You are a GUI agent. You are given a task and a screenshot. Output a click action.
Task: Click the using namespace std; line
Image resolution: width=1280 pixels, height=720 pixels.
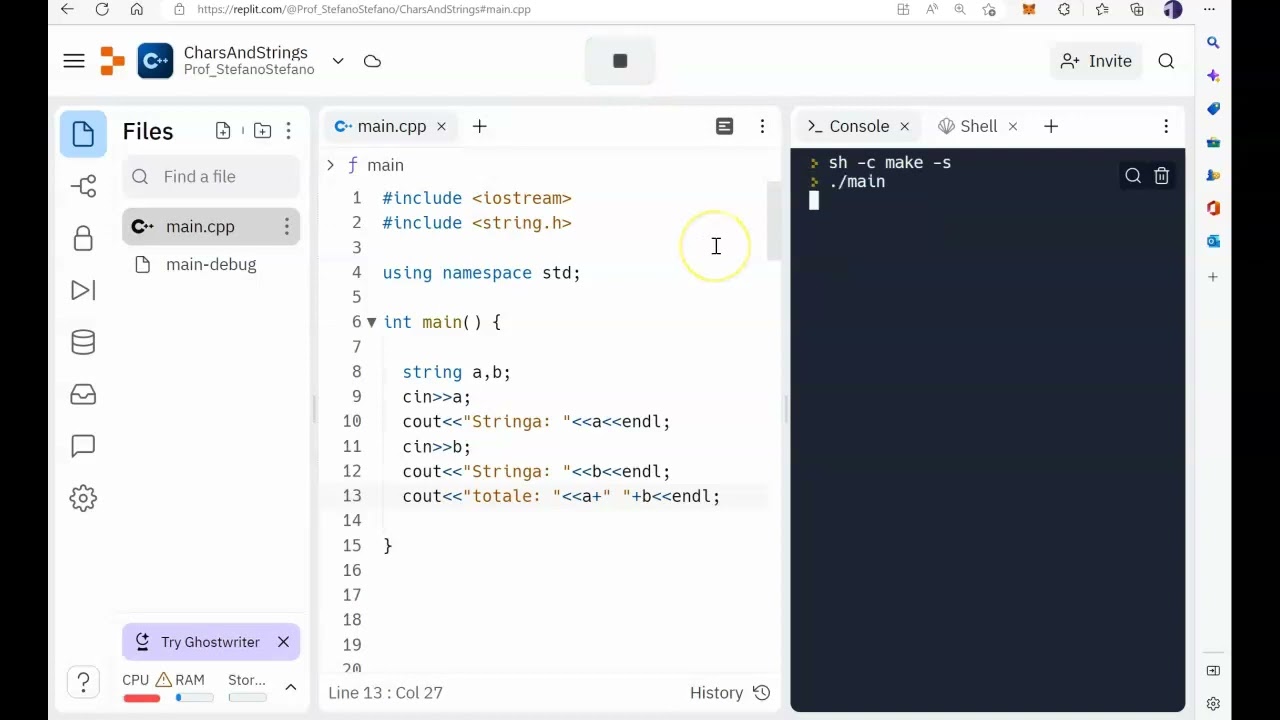point(481,273)
